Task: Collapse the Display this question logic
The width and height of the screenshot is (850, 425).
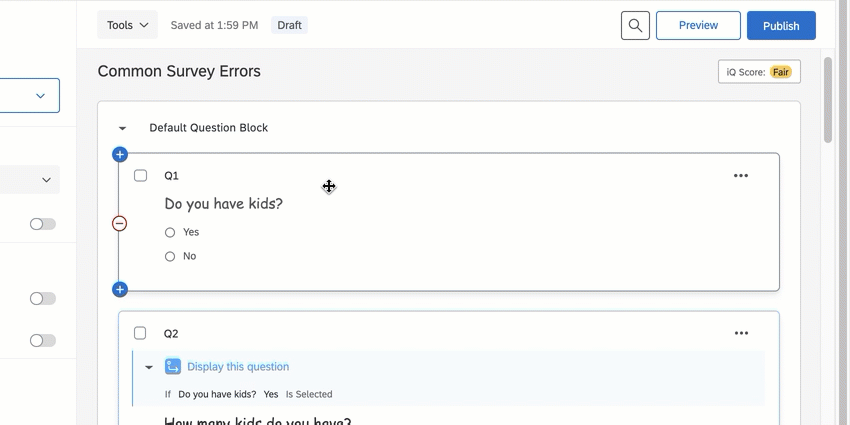Action: click(149, 368)
